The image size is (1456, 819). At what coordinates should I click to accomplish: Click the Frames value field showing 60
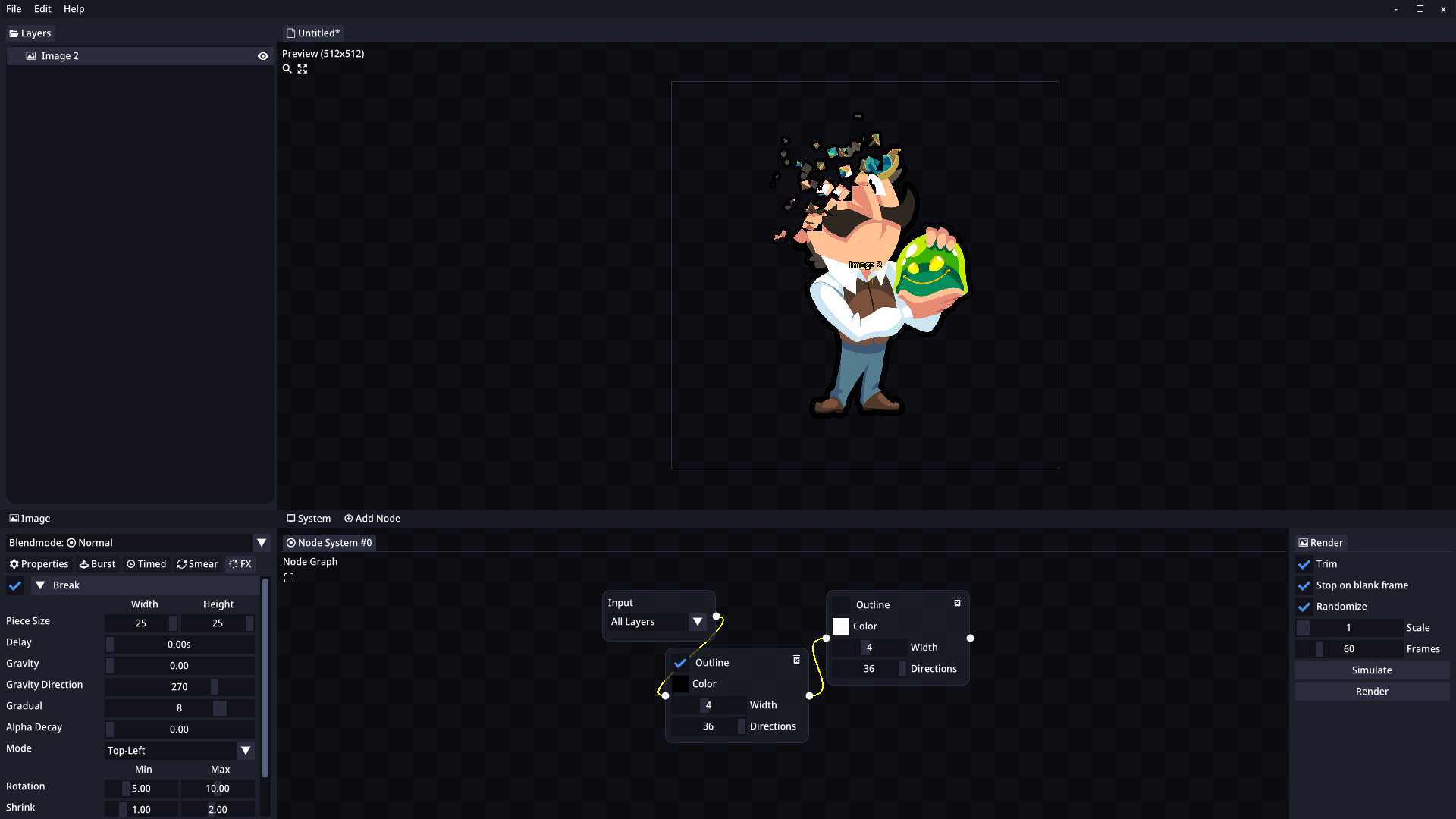(x=1350, y=649)
